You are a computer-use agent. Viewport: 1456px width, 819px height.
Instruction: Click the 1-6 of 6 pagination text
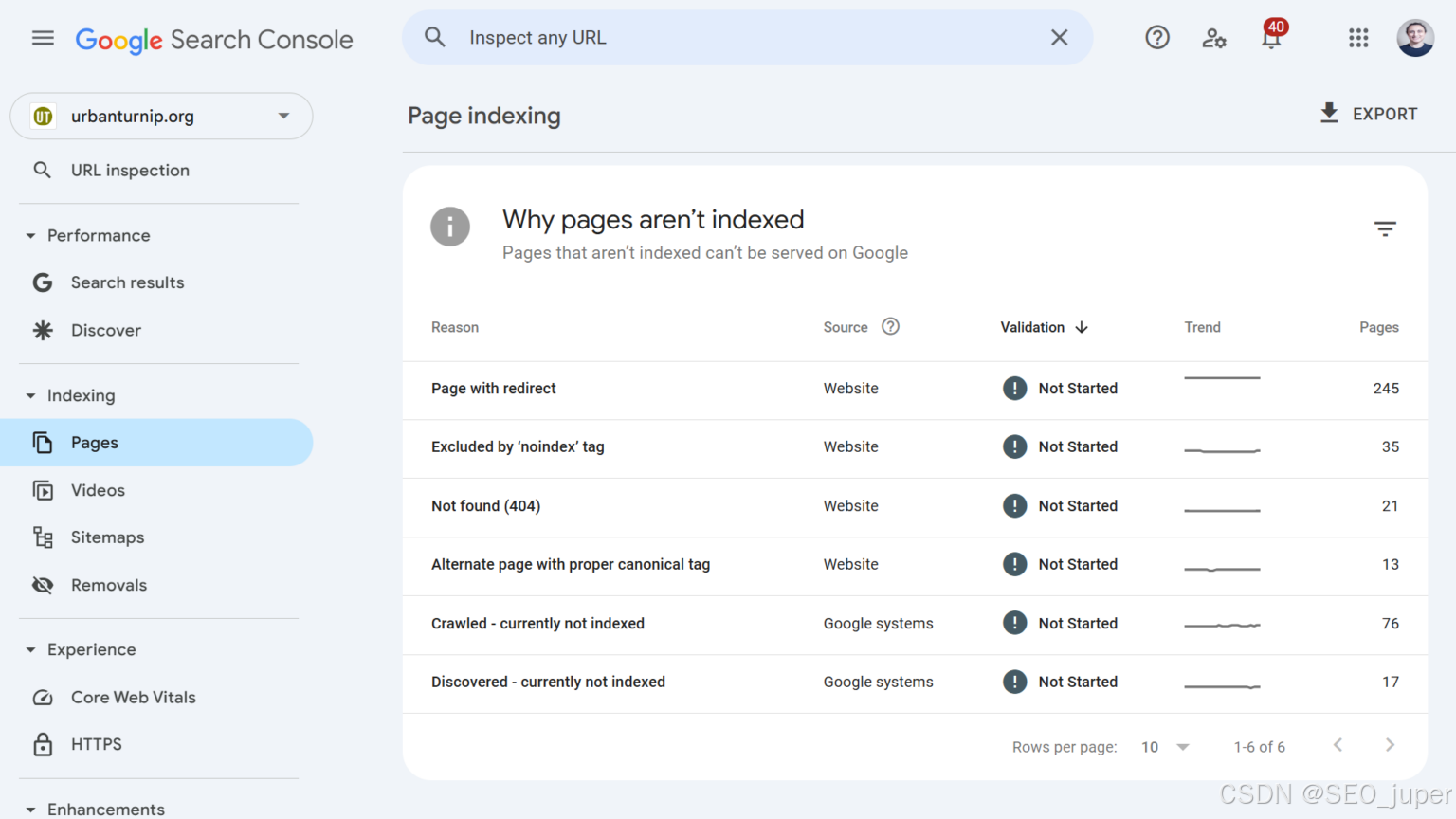pyautogui.click(x=1260, y=747)
